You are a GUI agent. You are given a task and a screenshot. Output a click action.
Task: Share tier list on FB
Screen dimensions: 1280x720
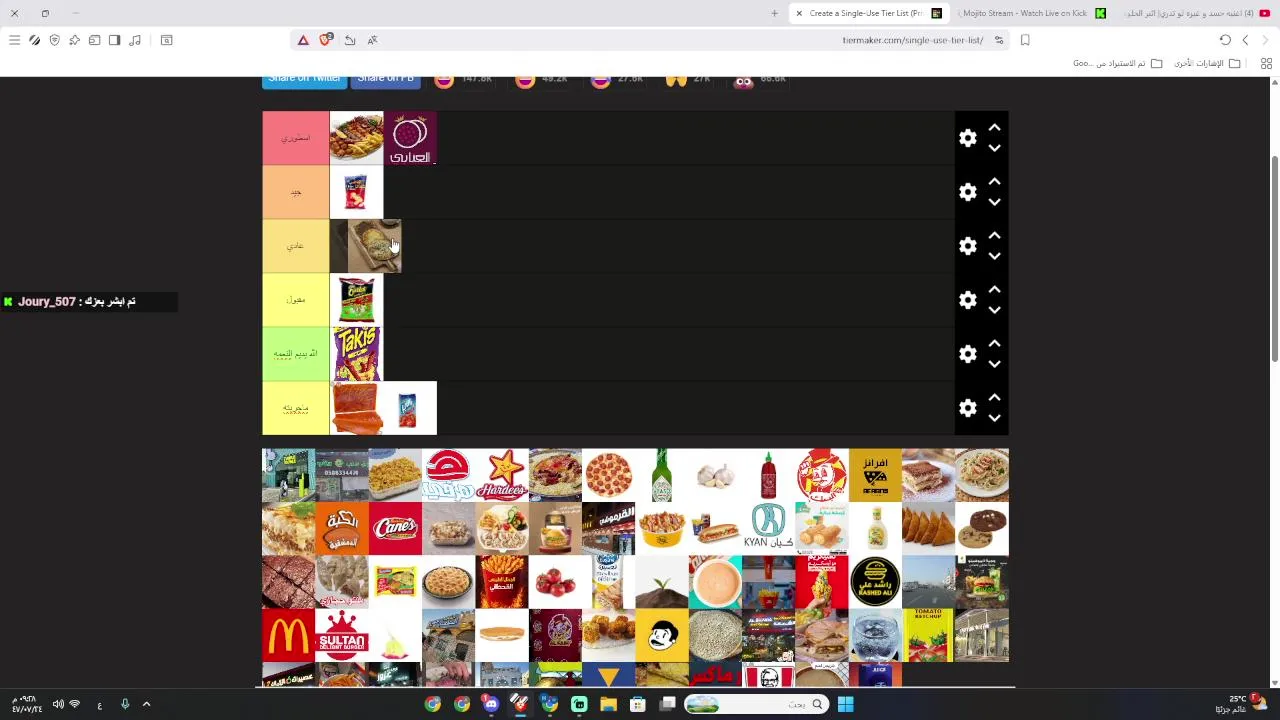385,80
